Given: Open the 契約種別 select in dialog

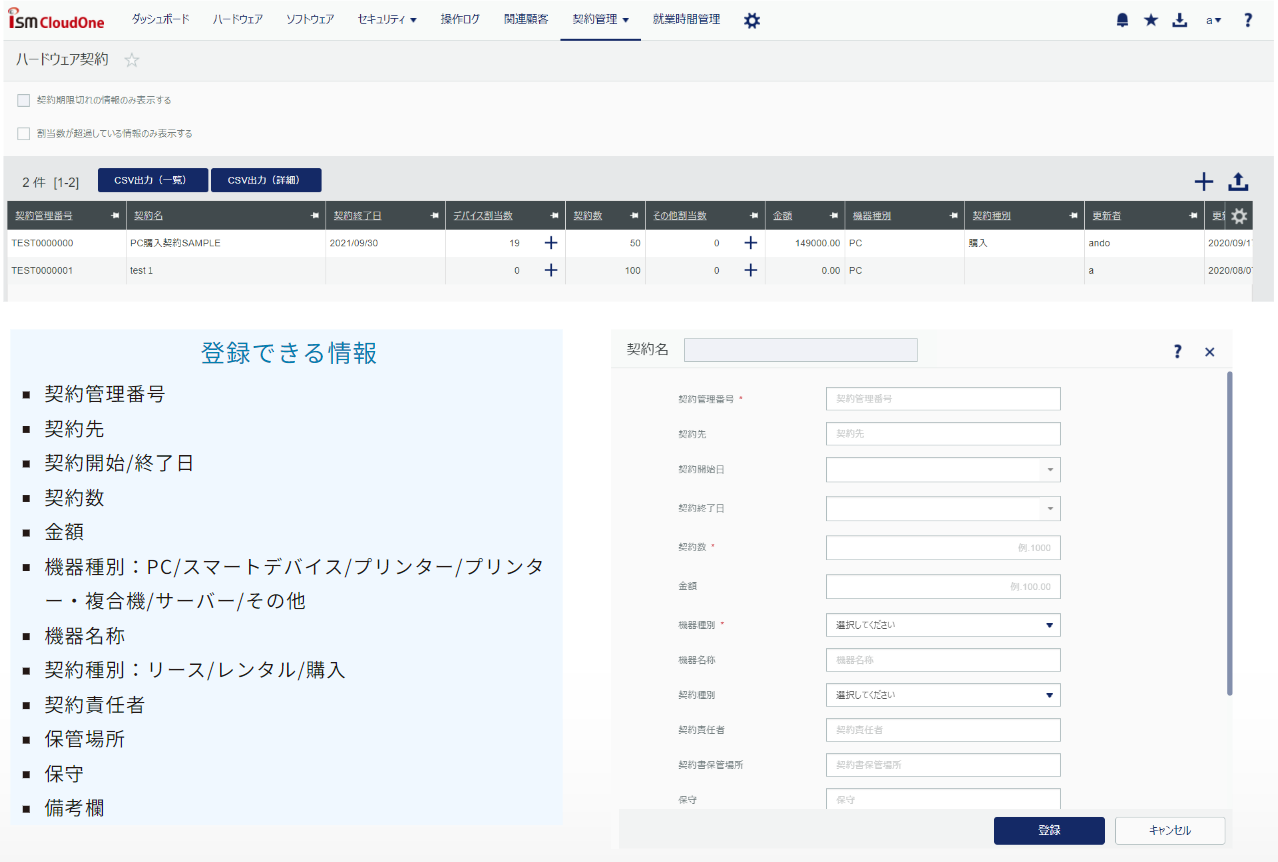Looking at the screenshot, I should point(943,695).
